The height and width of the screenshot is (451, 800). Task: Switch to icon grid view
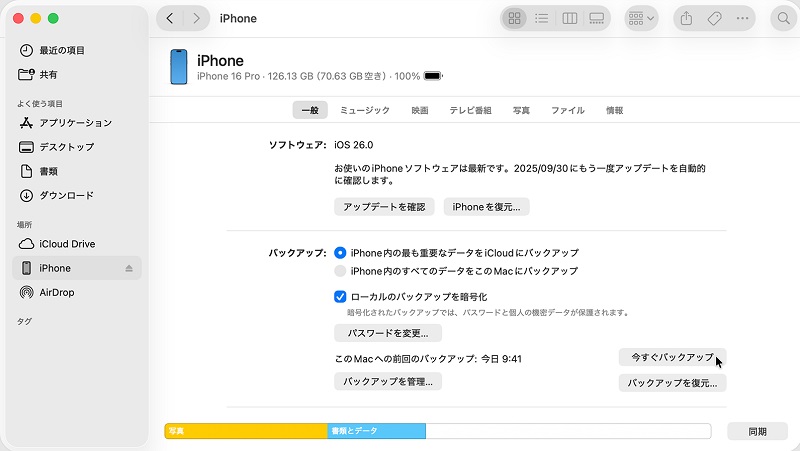coord(514,19)
